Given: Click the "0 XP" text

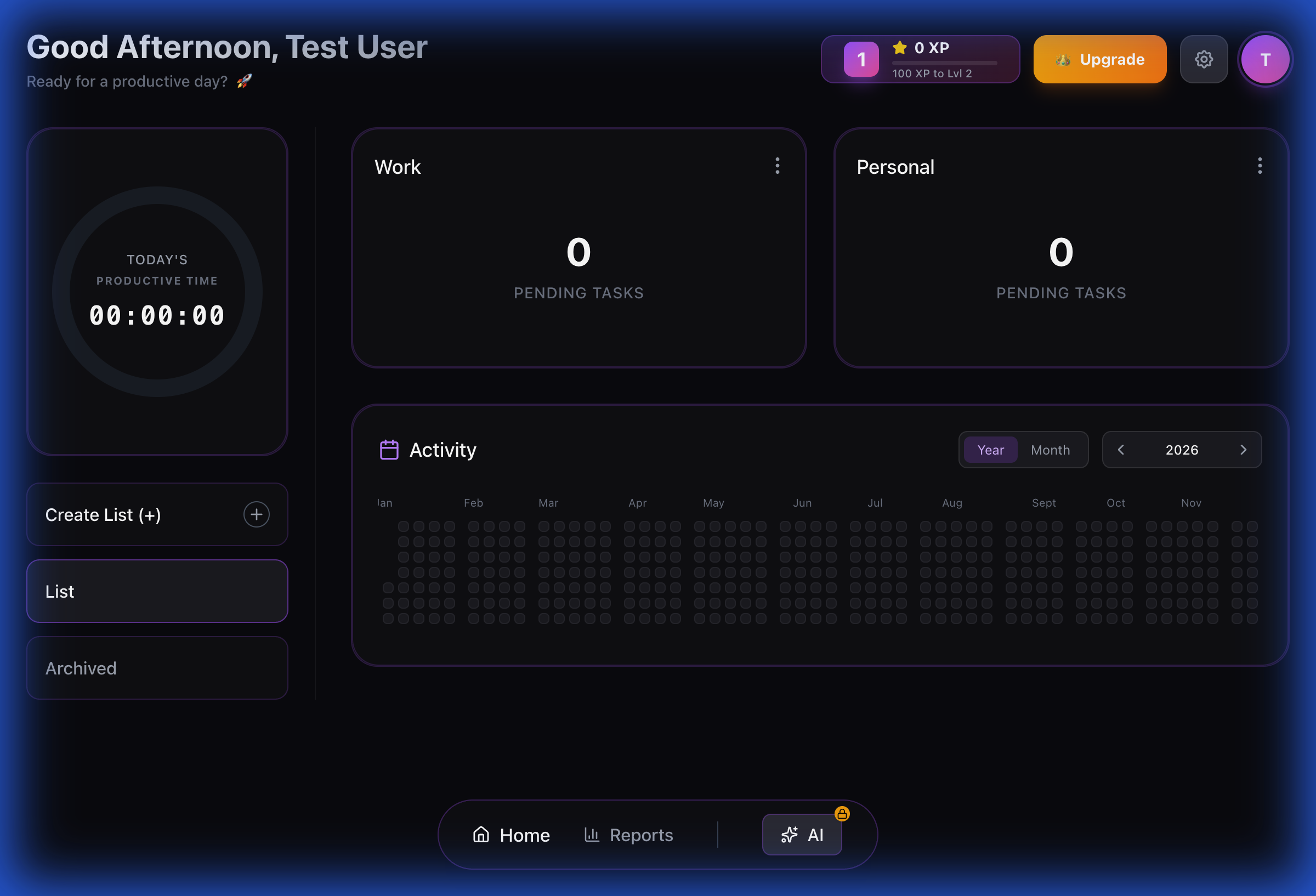Looking at the screenshot, I should pyautogui.click(x=932, y=48).
